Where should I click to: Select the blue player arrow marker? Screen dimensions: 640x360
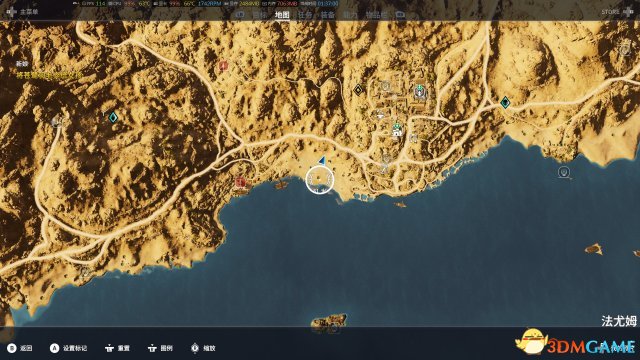tap(322, 160)
